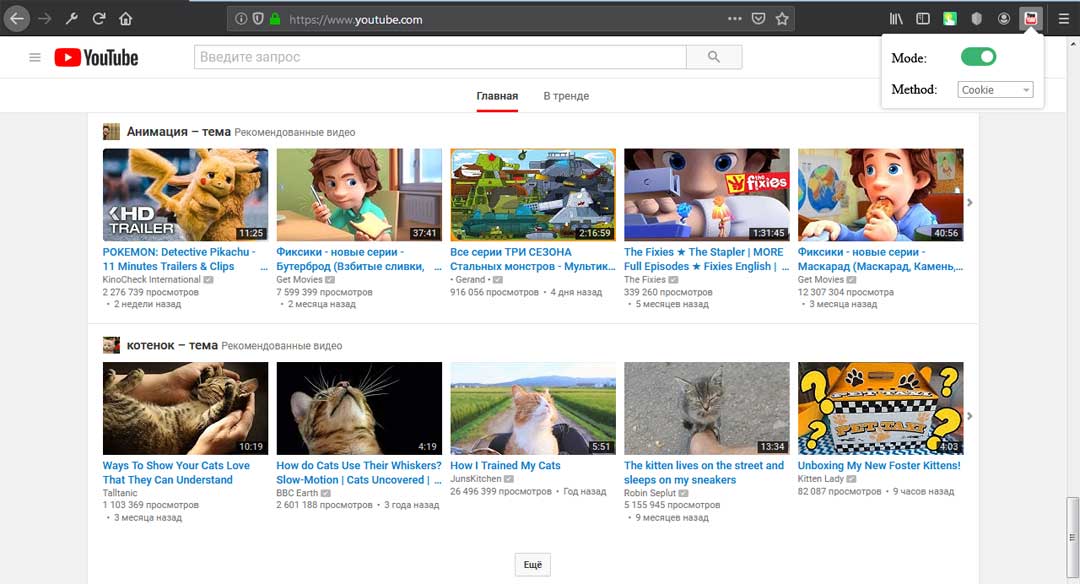Open the Pikachu trailer thumbnail
The height and width of the screenshot is (584, 1080).
[x=185, y=195]
